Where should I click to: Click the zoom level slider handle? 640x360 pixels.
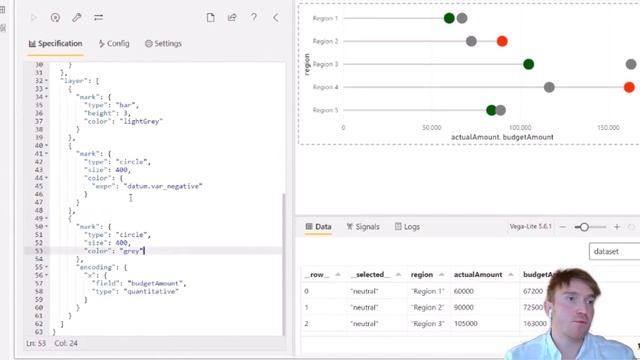[x=584, y=227]
